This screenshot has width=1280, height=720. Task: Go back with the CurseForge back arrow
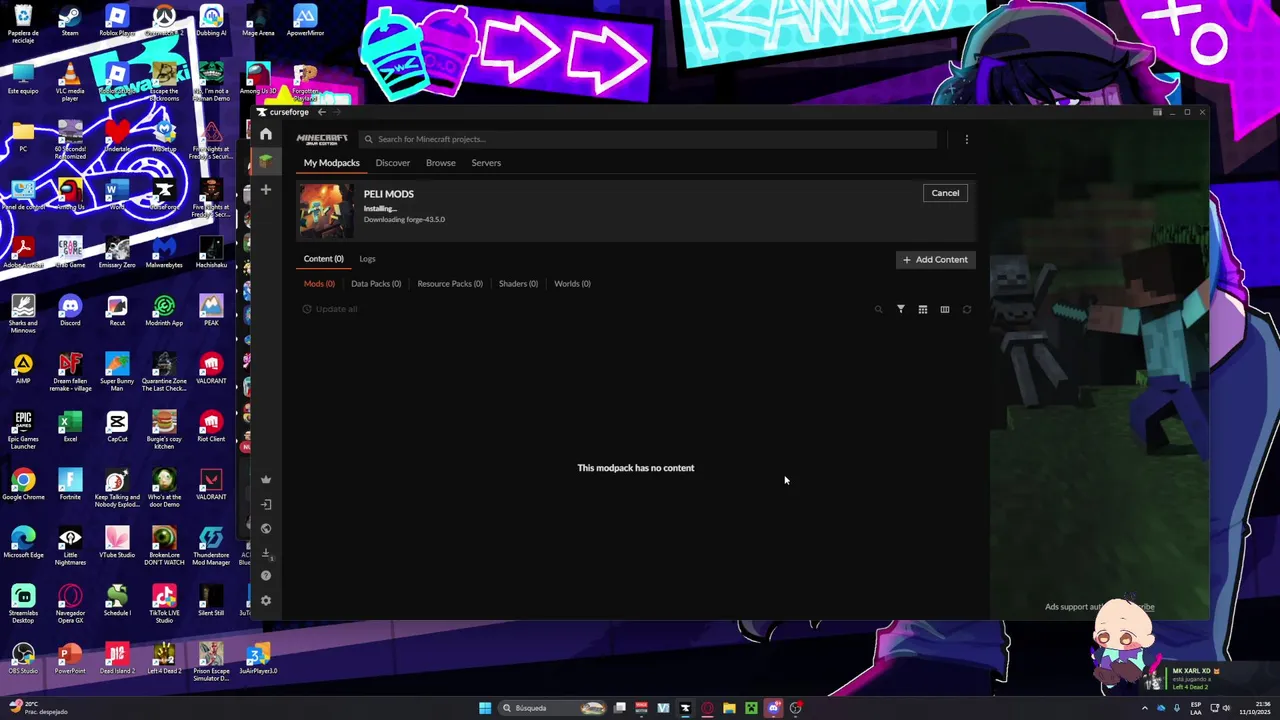click(x=321, y=112)
